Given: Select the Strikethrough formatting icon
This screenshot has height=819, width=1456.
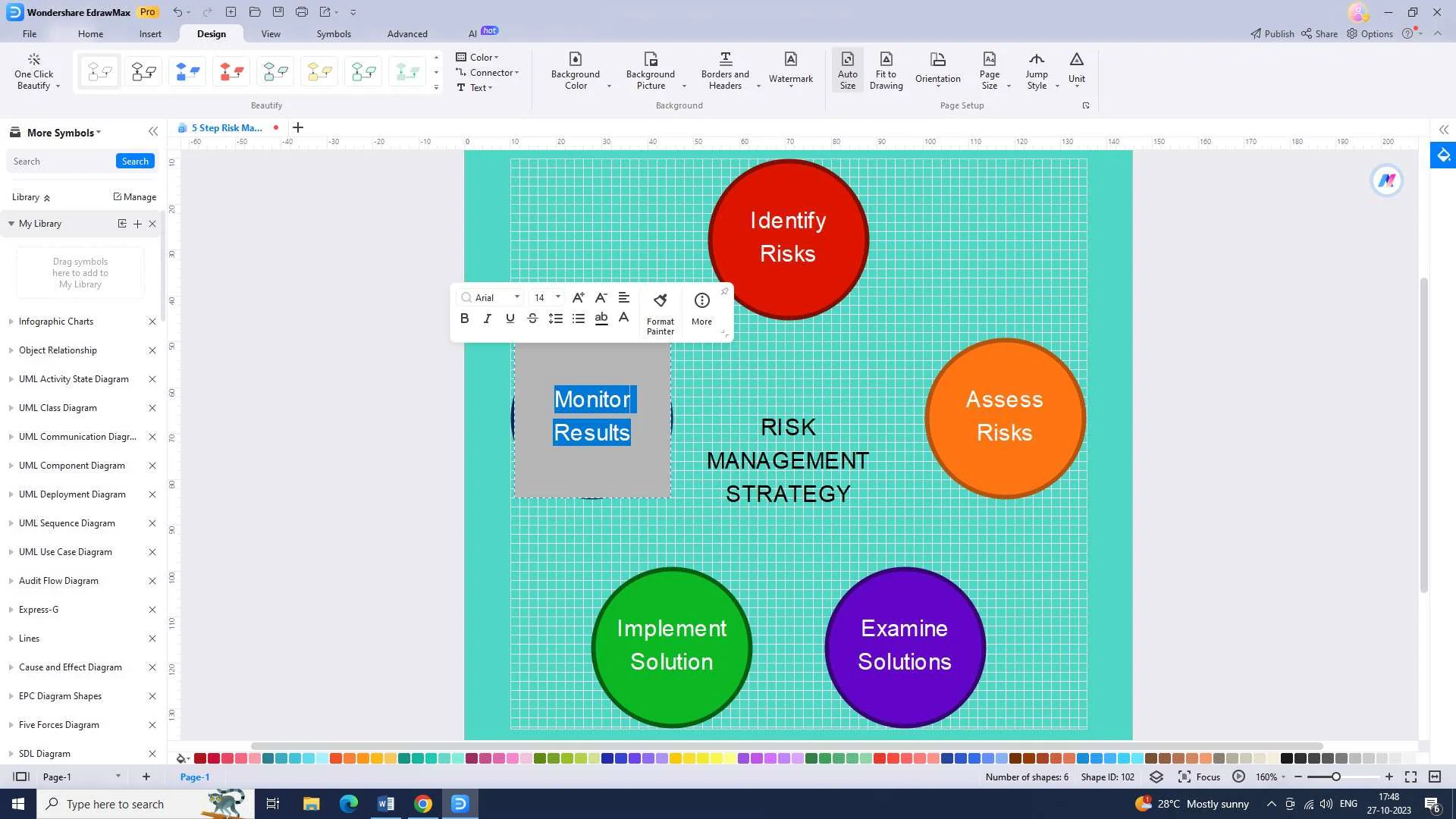Looking at the screenshot, I should click(533, 318).
